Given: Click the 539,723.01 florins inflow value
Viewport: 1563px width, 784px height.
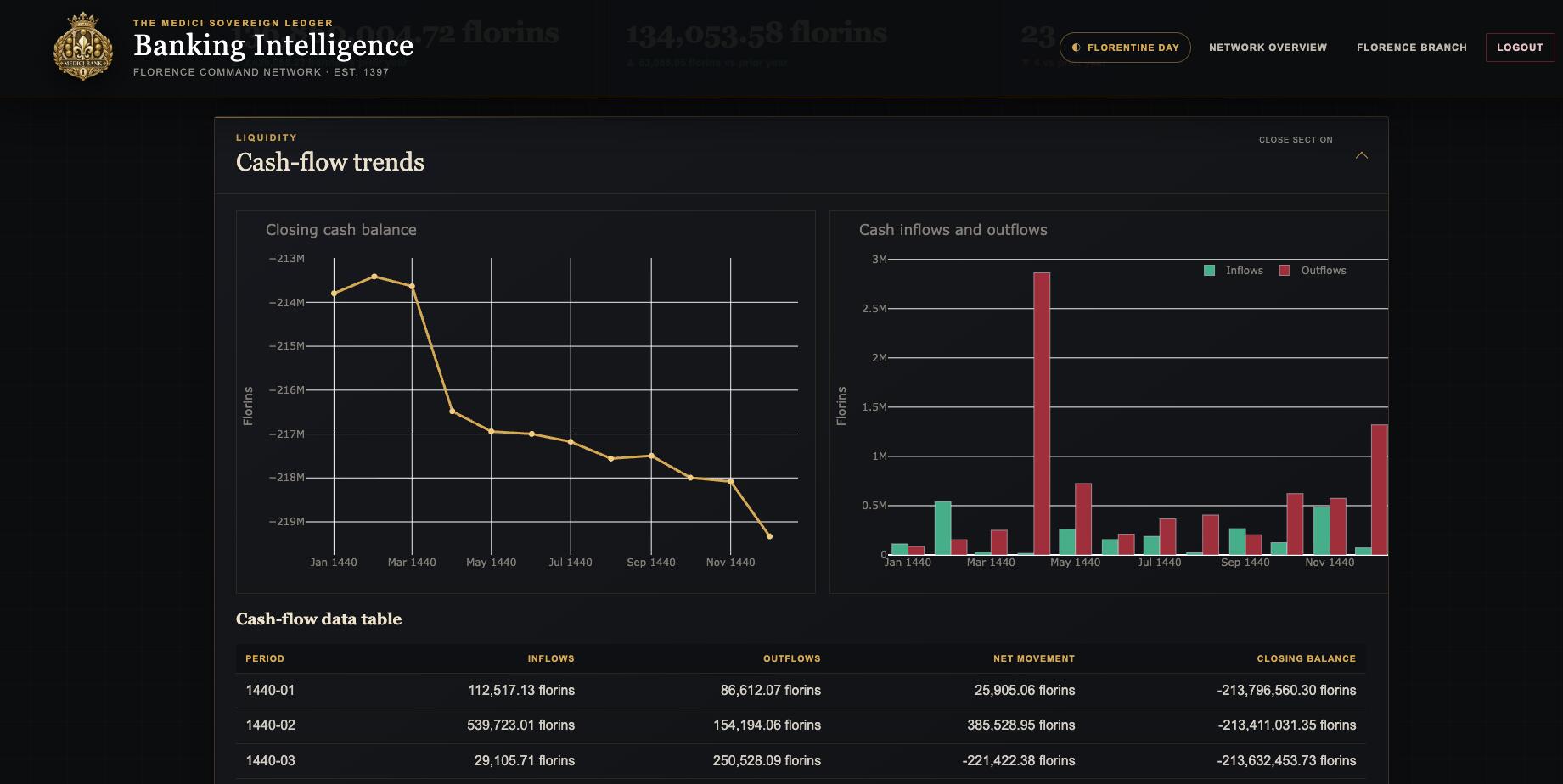Looking at the screenshot, I should [520, 725].
